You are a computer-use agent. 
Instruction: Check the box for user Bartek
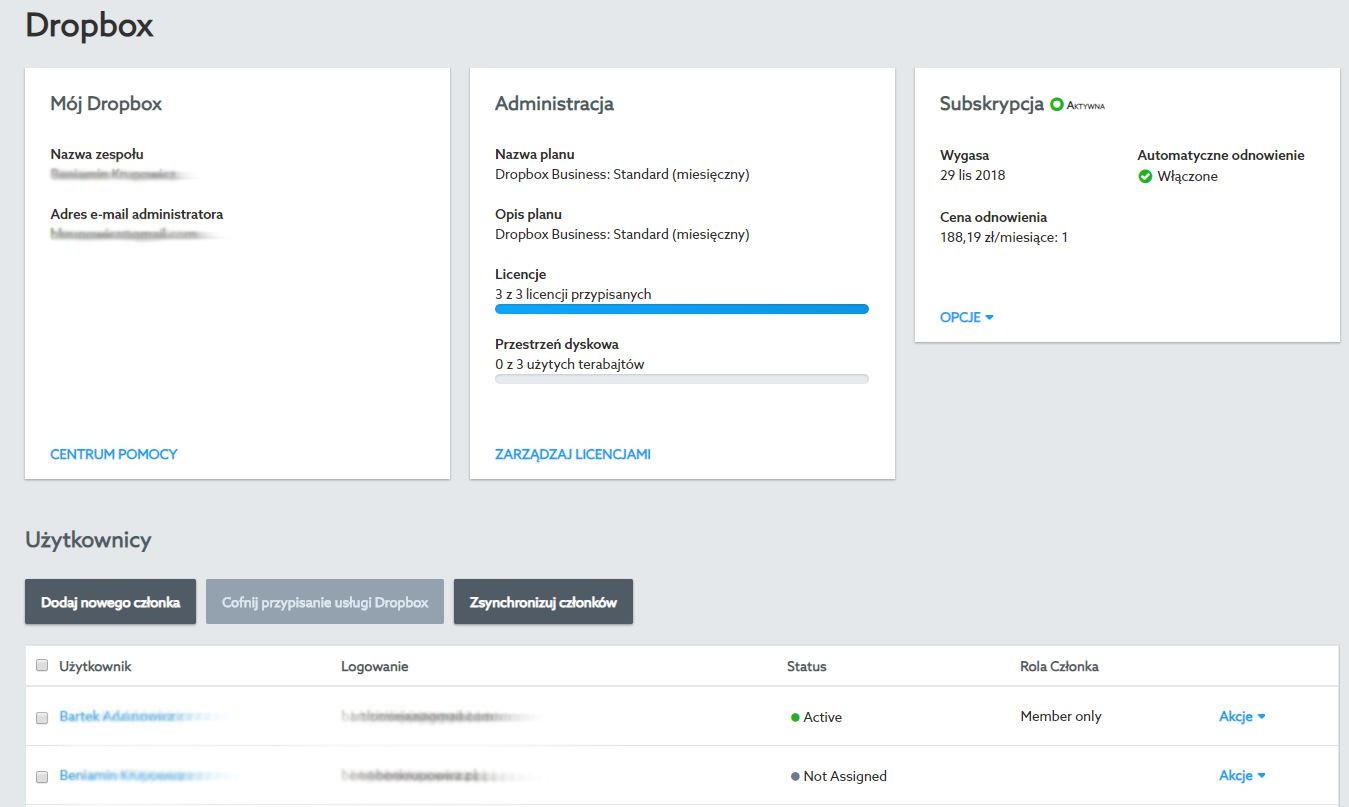tap(42, 718)
